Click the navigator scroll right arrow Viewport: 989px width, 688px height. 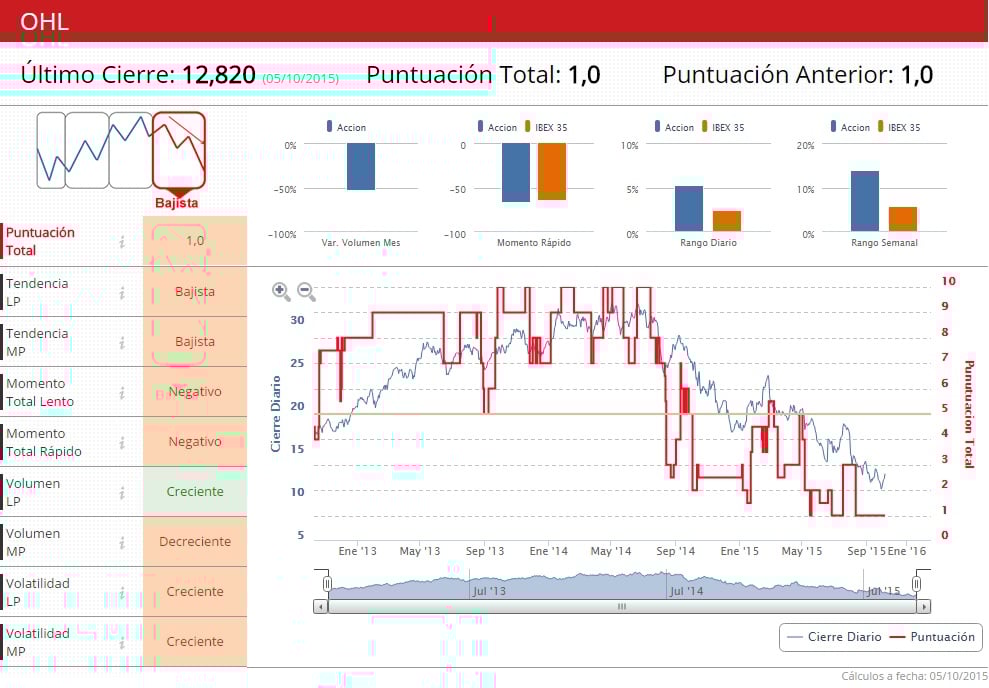tap(924, 607)
